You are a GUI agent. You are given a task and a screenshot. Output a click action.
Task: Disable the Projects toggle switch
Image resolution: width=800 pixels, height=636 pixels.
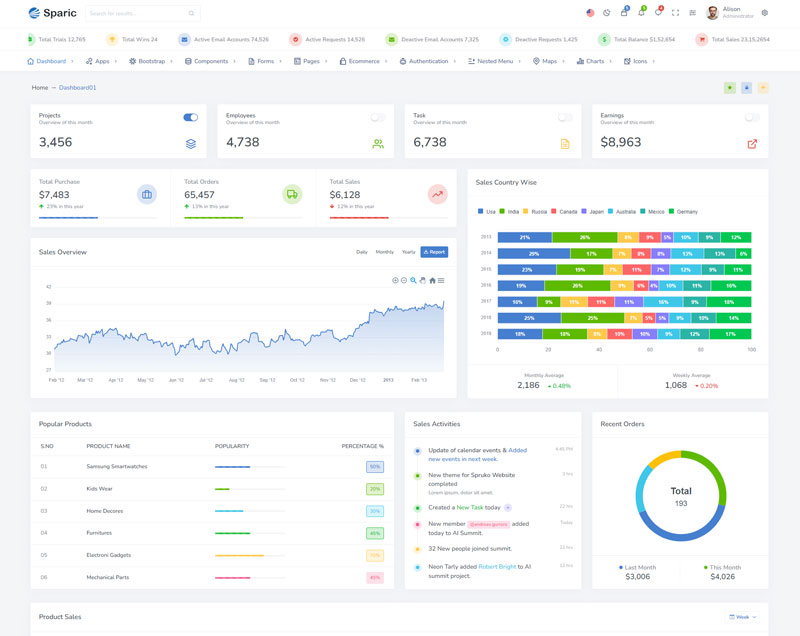tap(190, 117)
